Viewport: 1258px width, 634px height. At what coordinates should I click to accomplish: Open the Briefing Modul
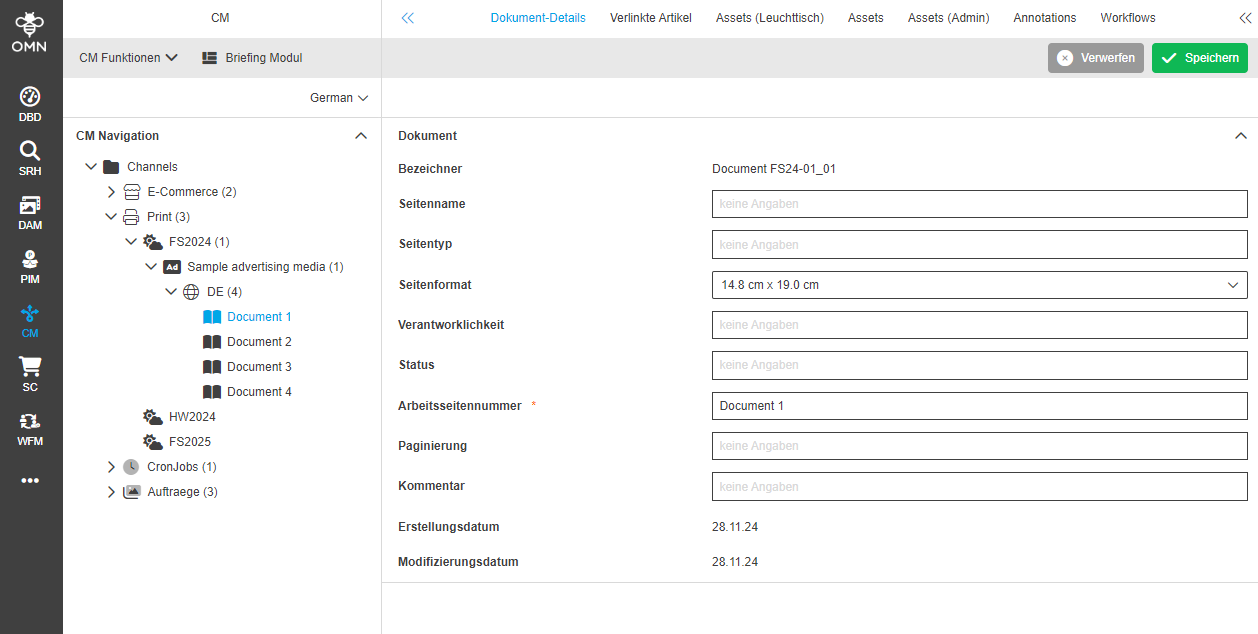coord(252,58)
